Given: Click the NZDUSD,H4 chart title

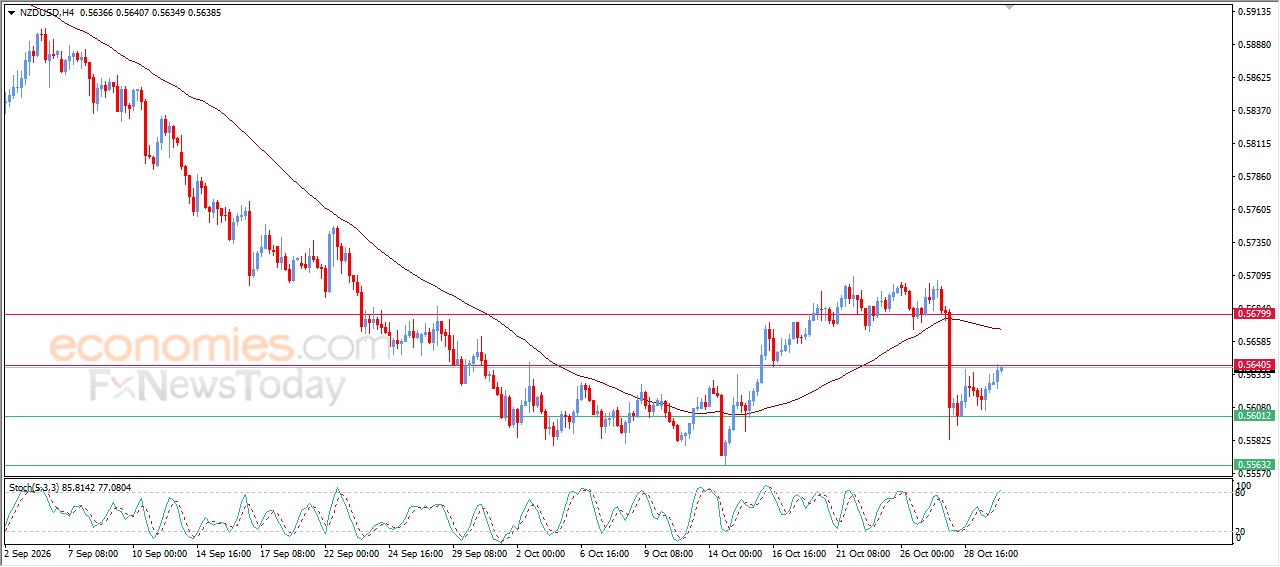Looking at the screenshot, I should click(46, 13).
